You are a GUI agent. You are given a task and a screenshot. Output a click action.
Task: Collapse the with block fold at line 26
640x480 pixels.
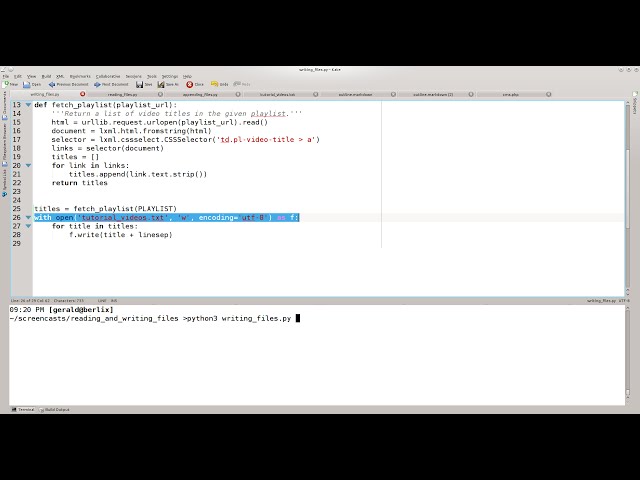click(28, 218)
